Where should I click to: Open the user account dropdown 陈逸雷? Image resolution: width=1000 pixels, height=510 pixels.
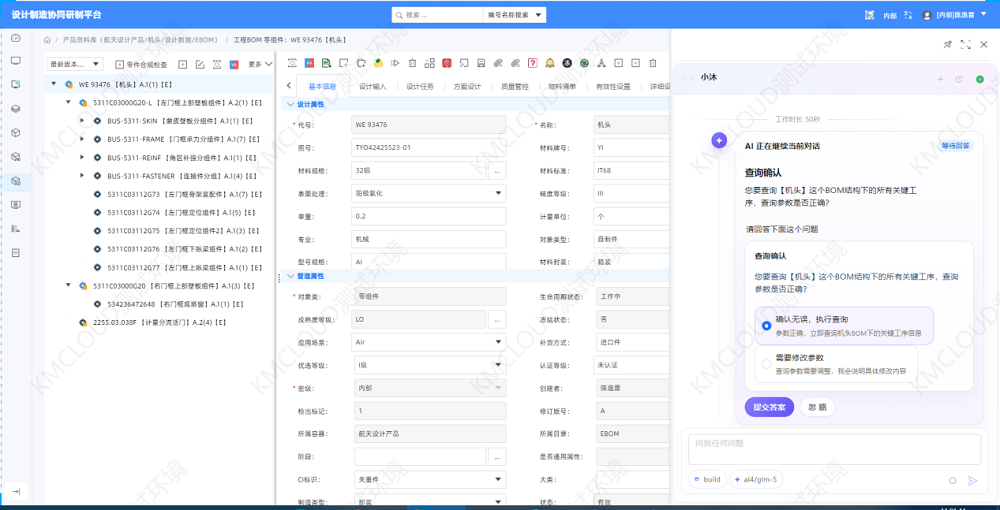tap(953, 15)
